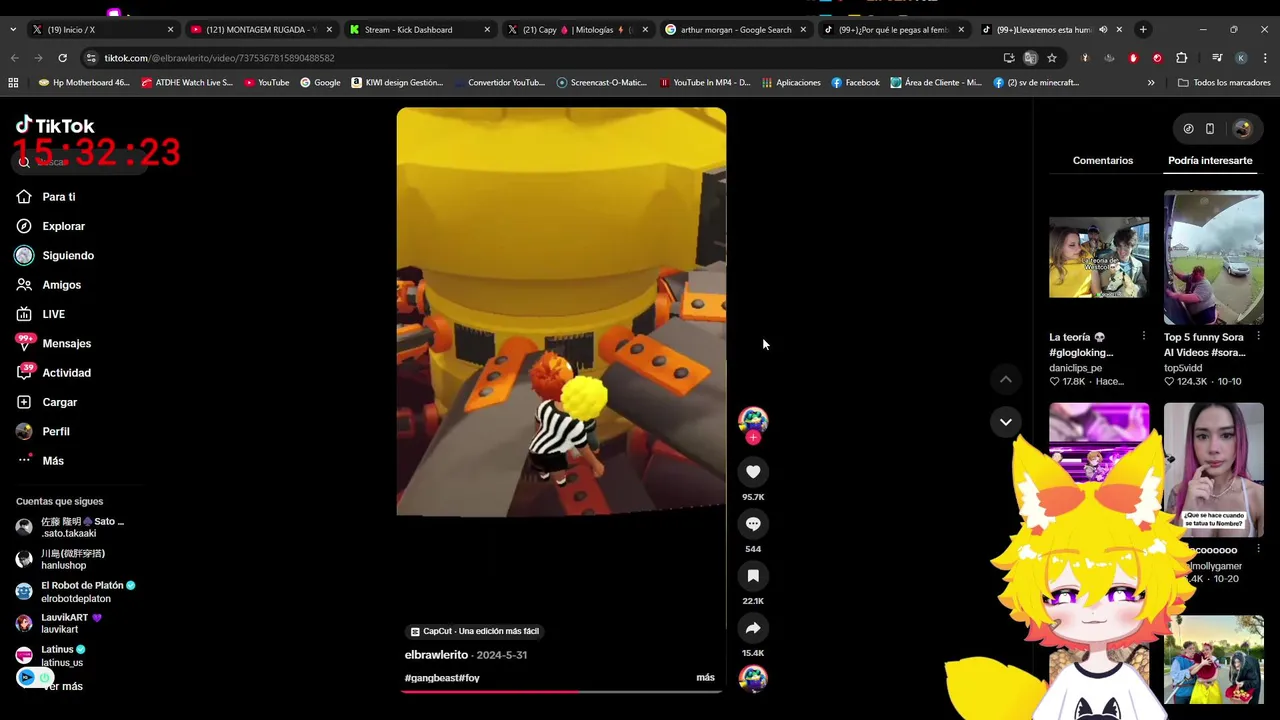
Task: Switch to the Inicio / X browser tab
Action: 102,30
